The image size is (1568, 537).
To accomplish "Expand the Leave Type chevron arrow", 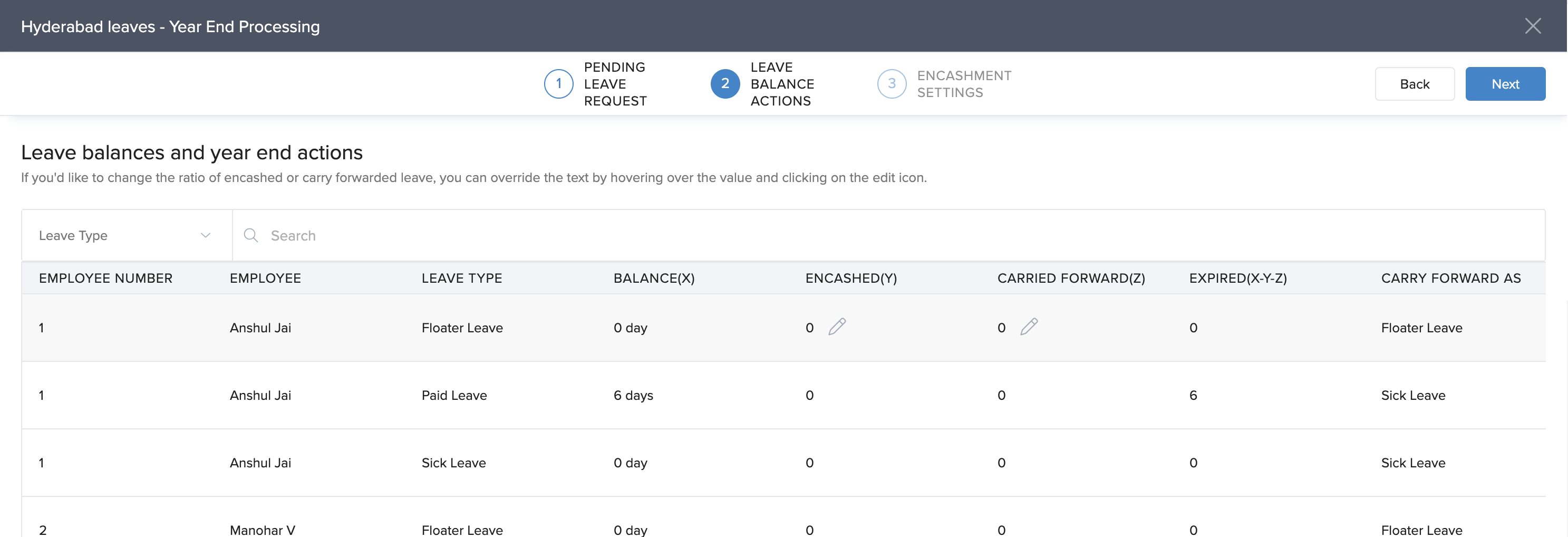I will (206, 236).
